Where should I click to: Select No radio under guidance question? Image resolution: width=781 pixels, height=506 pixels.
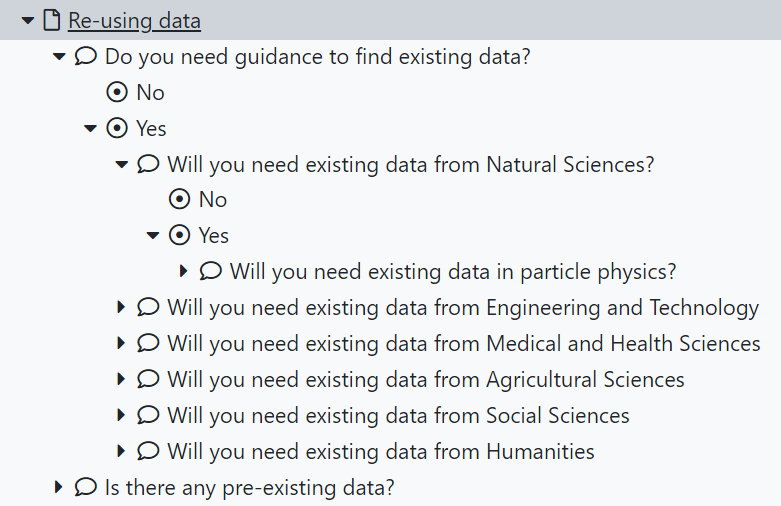click(x=117, y=92)
